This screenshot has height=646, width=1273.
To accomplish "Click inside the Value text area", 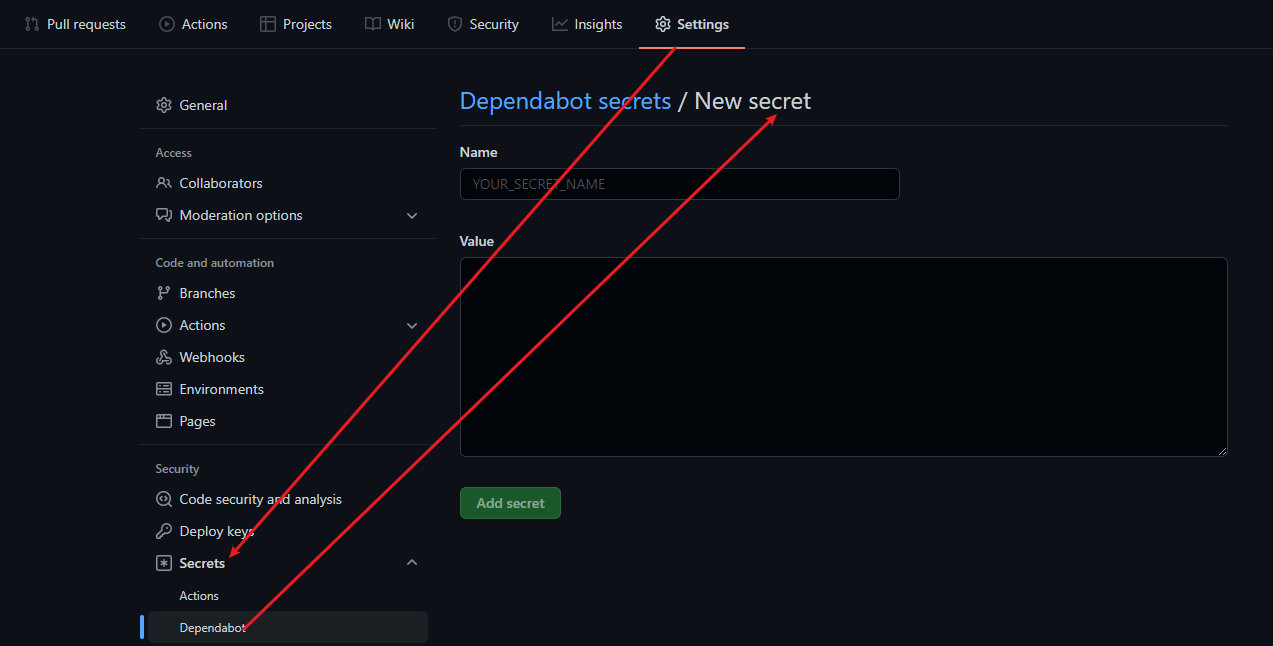I will click(x=843, y=357).
